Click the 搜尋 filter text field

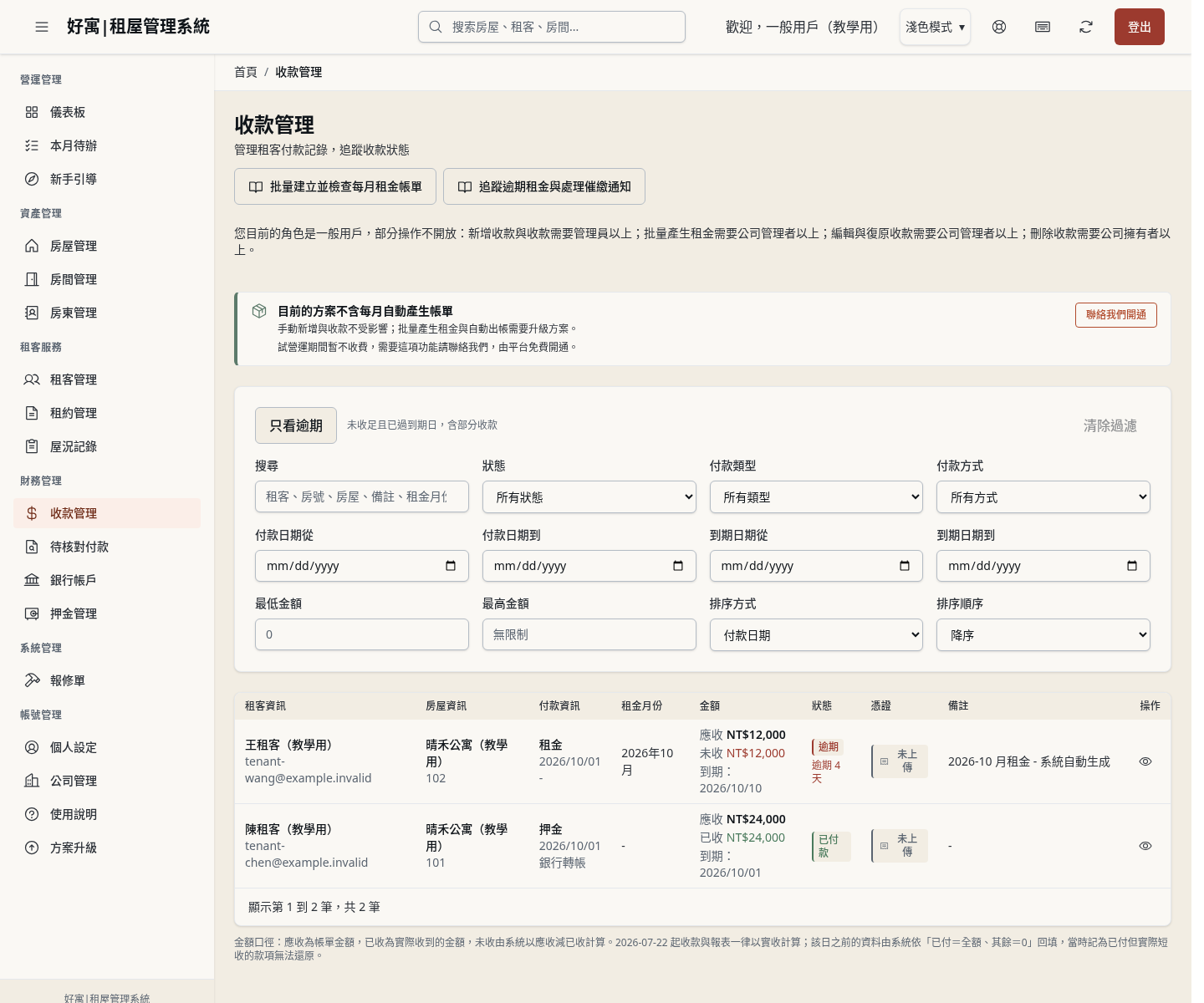[x=362, y=496]
